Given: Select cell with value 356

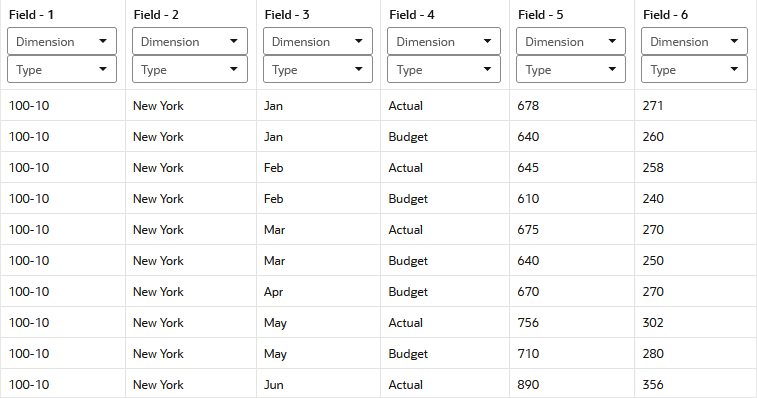Looking at the screenshot, I should 695,384.
